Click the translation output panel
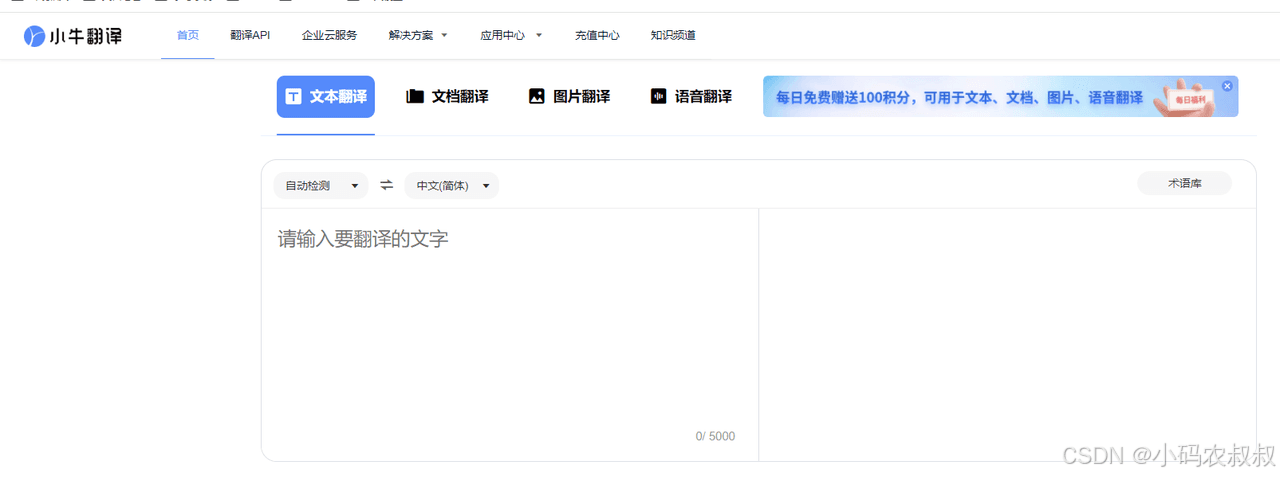 [x=1007, y=334]
